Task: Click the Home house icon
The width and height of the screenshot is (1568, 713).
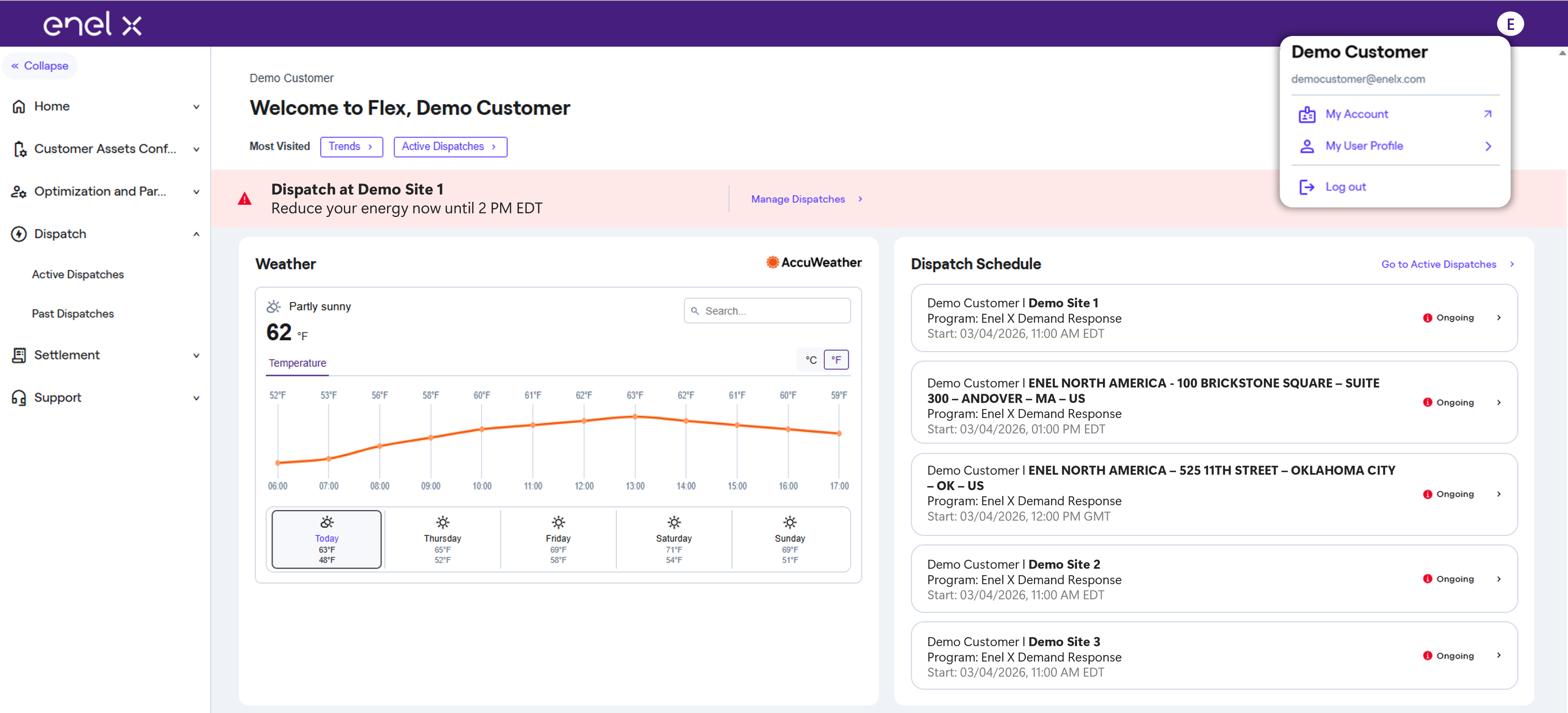Action: pyautogui.click(x=19, y=107)
